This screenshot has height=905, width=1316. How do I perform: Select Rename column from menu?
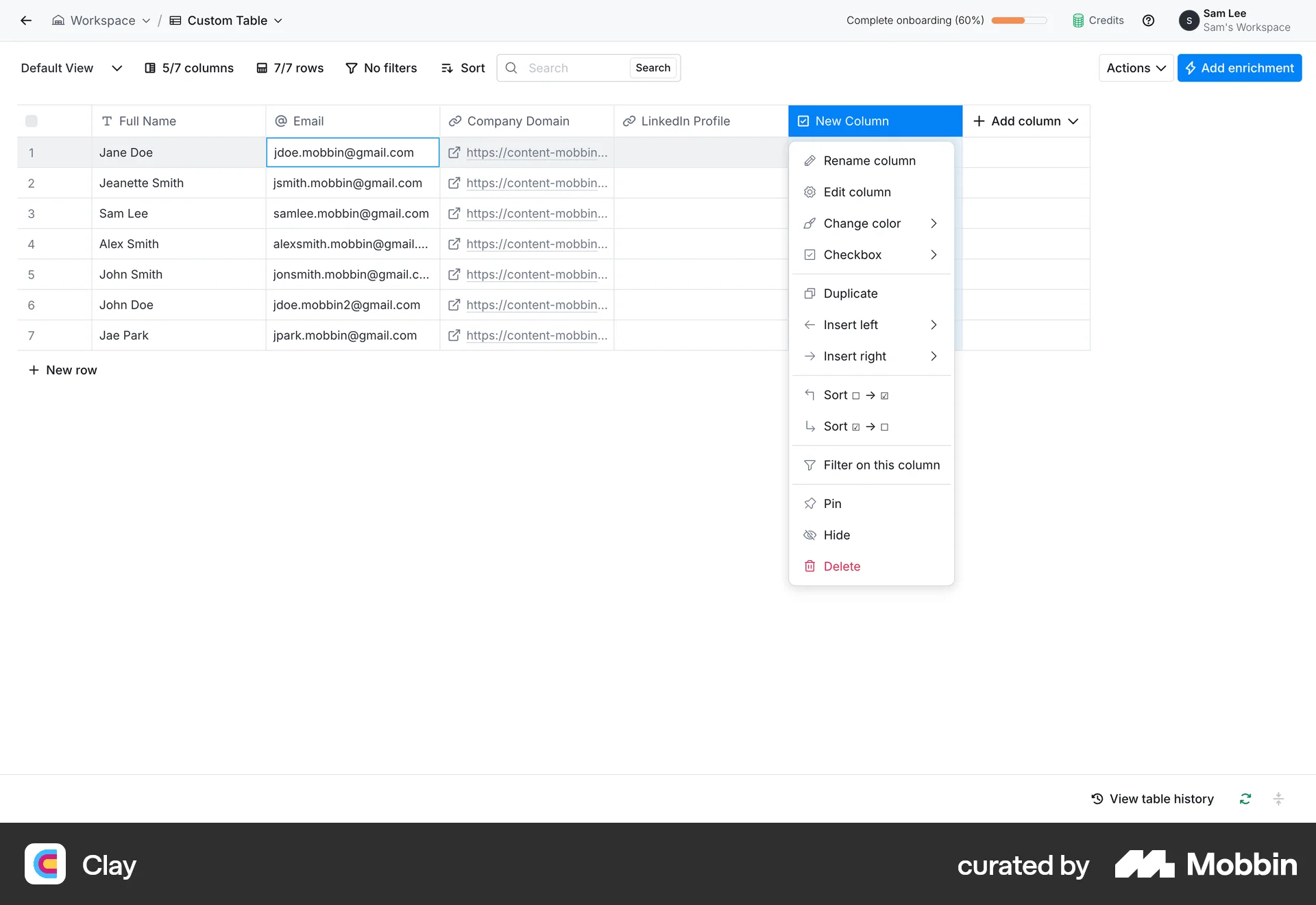point(869,160)
